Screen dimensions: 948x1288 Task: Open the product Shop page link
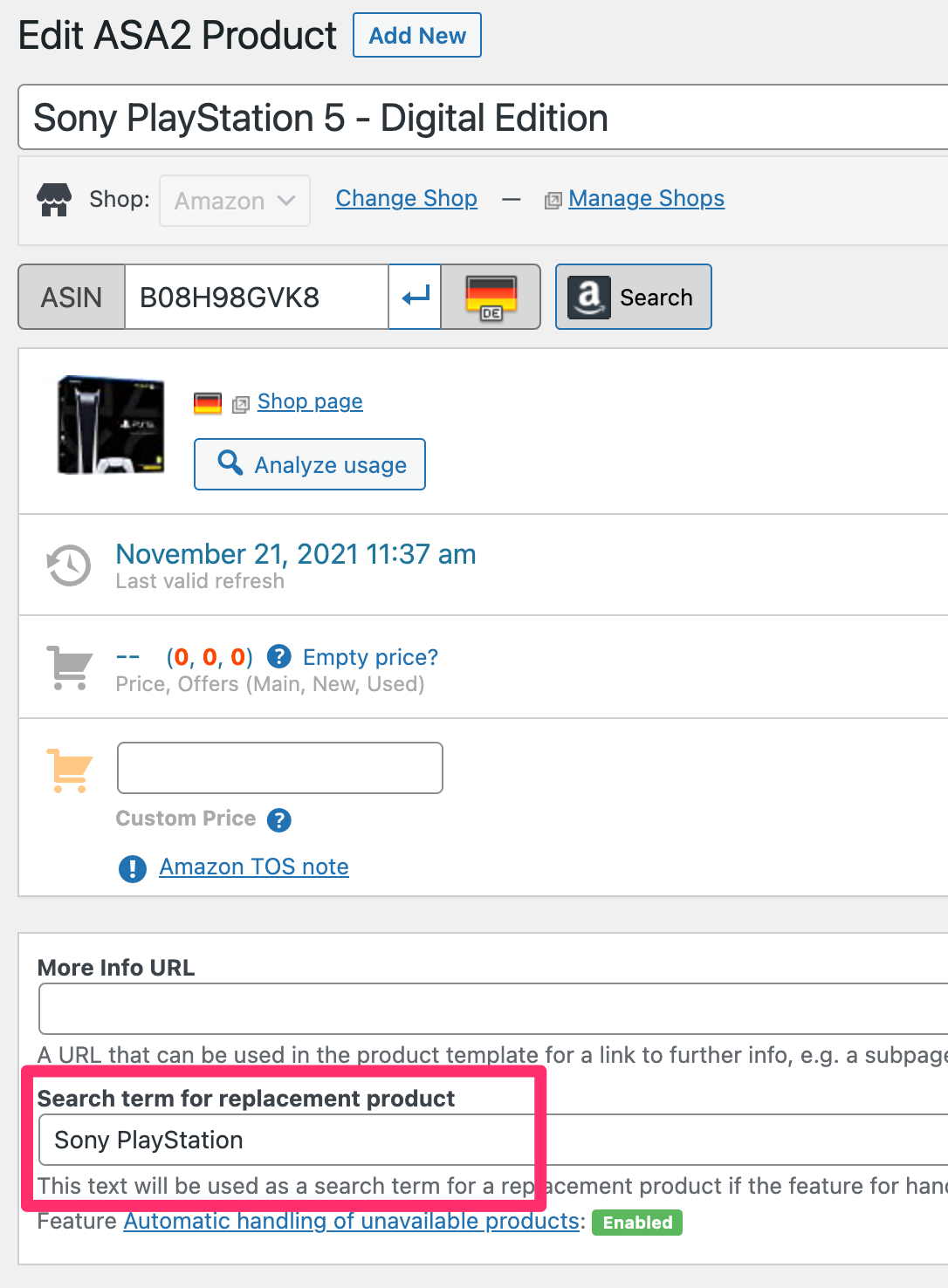(310, 401)
